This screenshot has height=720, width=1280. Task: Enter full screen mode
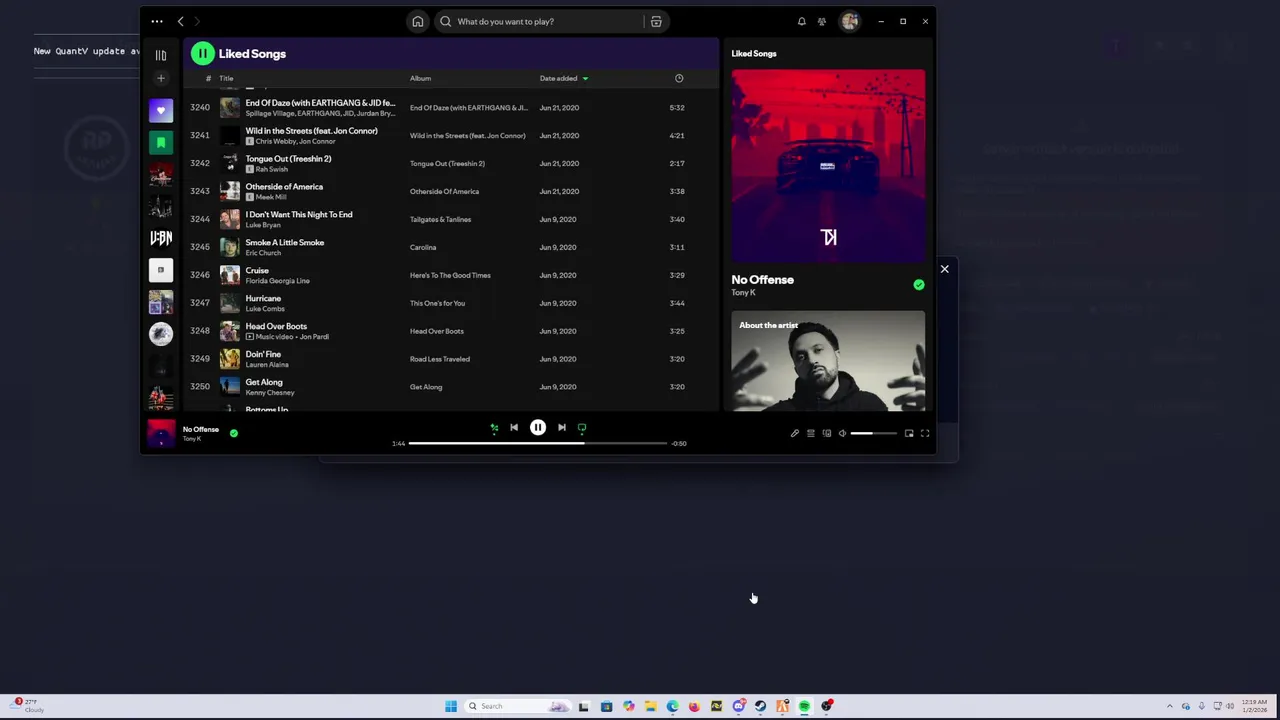[x=925, y=433]
